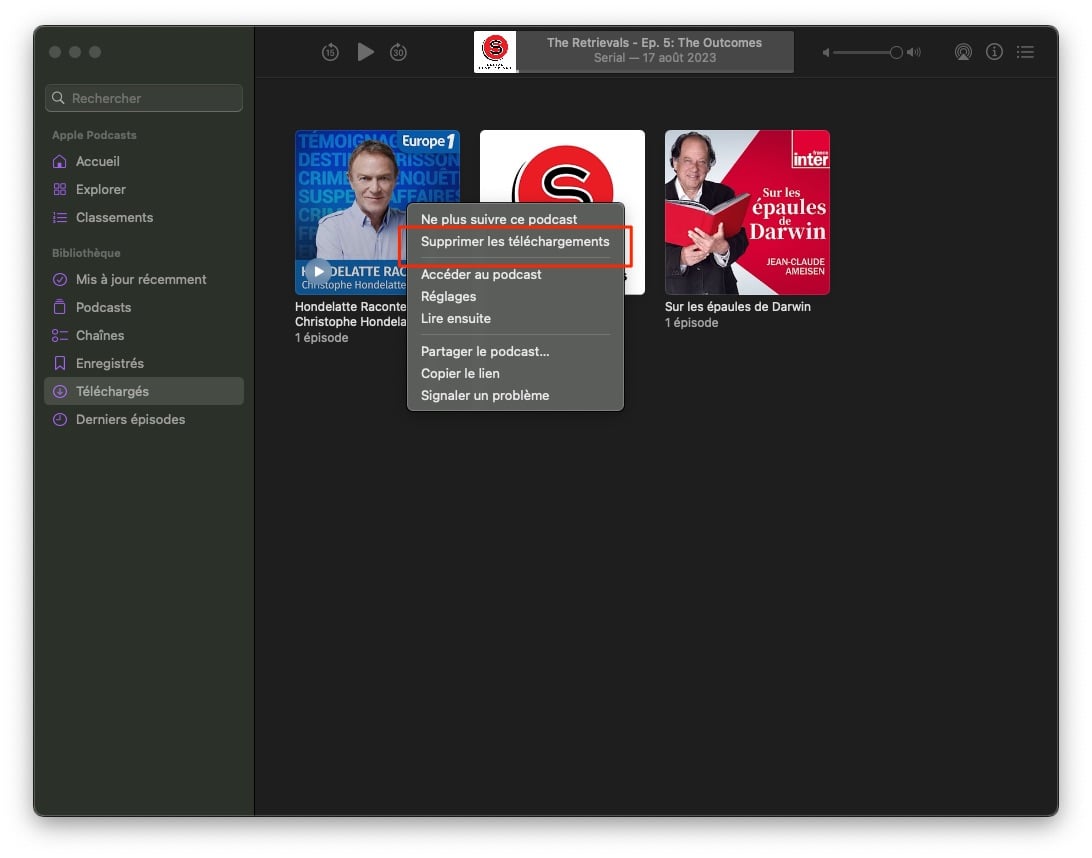The width and height of the screenshot is (1092, 858).
Task: Show episode info panel
Action: tap(994, 52)
